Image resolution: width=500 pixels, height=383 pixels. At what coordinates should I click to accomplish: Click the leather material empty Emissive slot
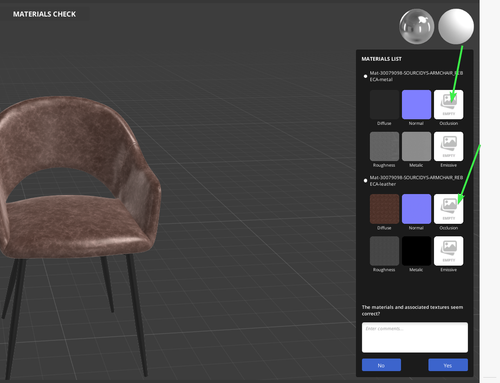[x=448, y=251]
